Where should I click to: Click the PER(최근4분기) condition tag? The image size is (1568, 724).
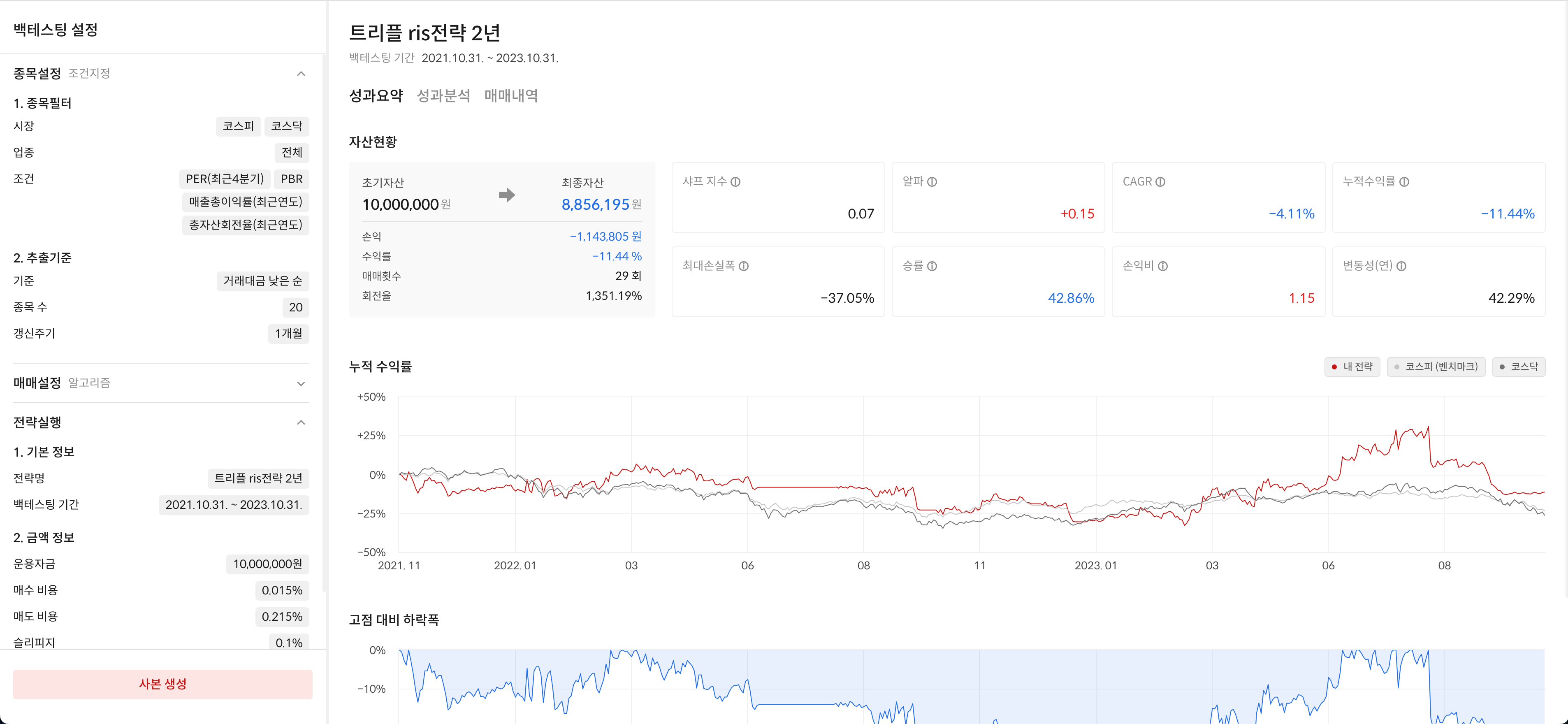pyautogui.click(x=225, y=179)
